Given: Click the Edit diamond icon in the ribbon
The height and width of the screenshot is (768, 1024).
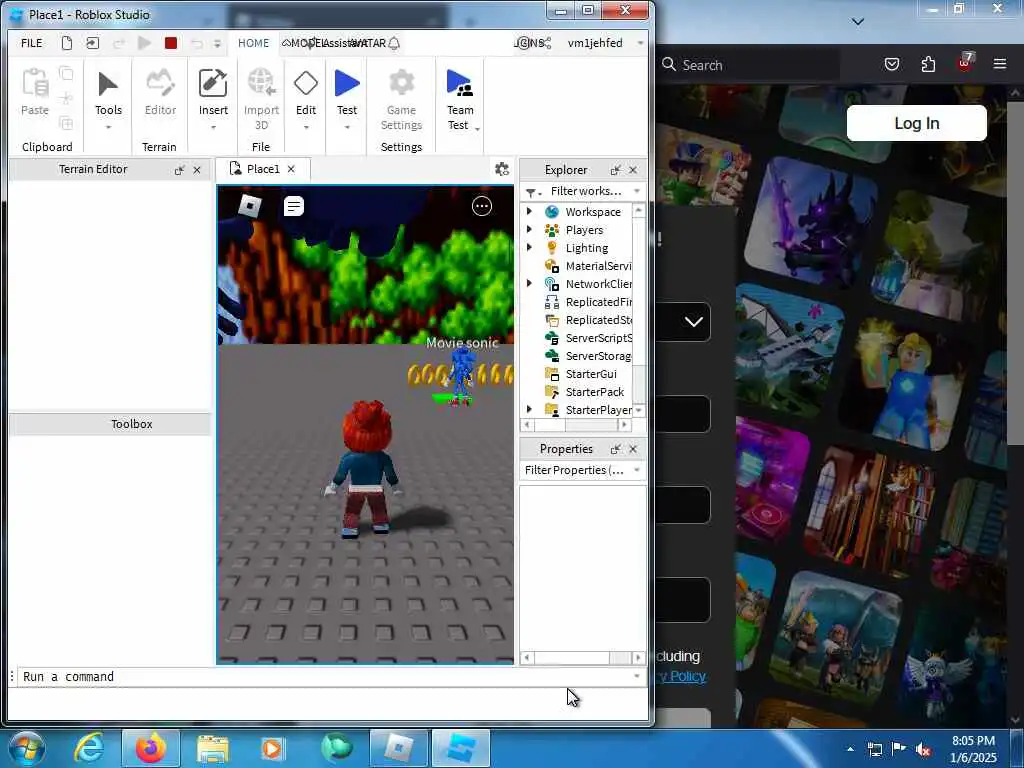Looking at the screenshot, I should [306, 84].
